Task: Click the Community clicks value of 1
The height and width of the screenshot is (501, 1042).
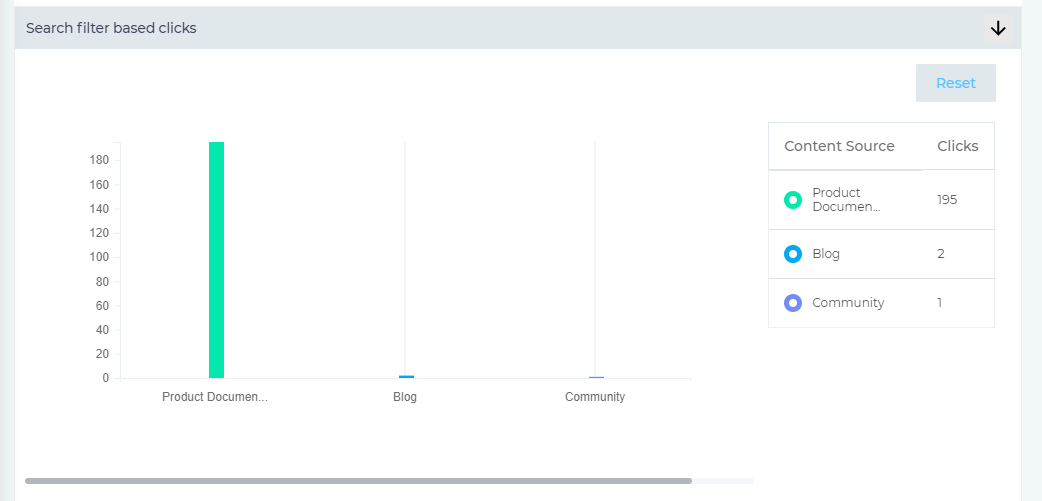Action: pos(940,303)
